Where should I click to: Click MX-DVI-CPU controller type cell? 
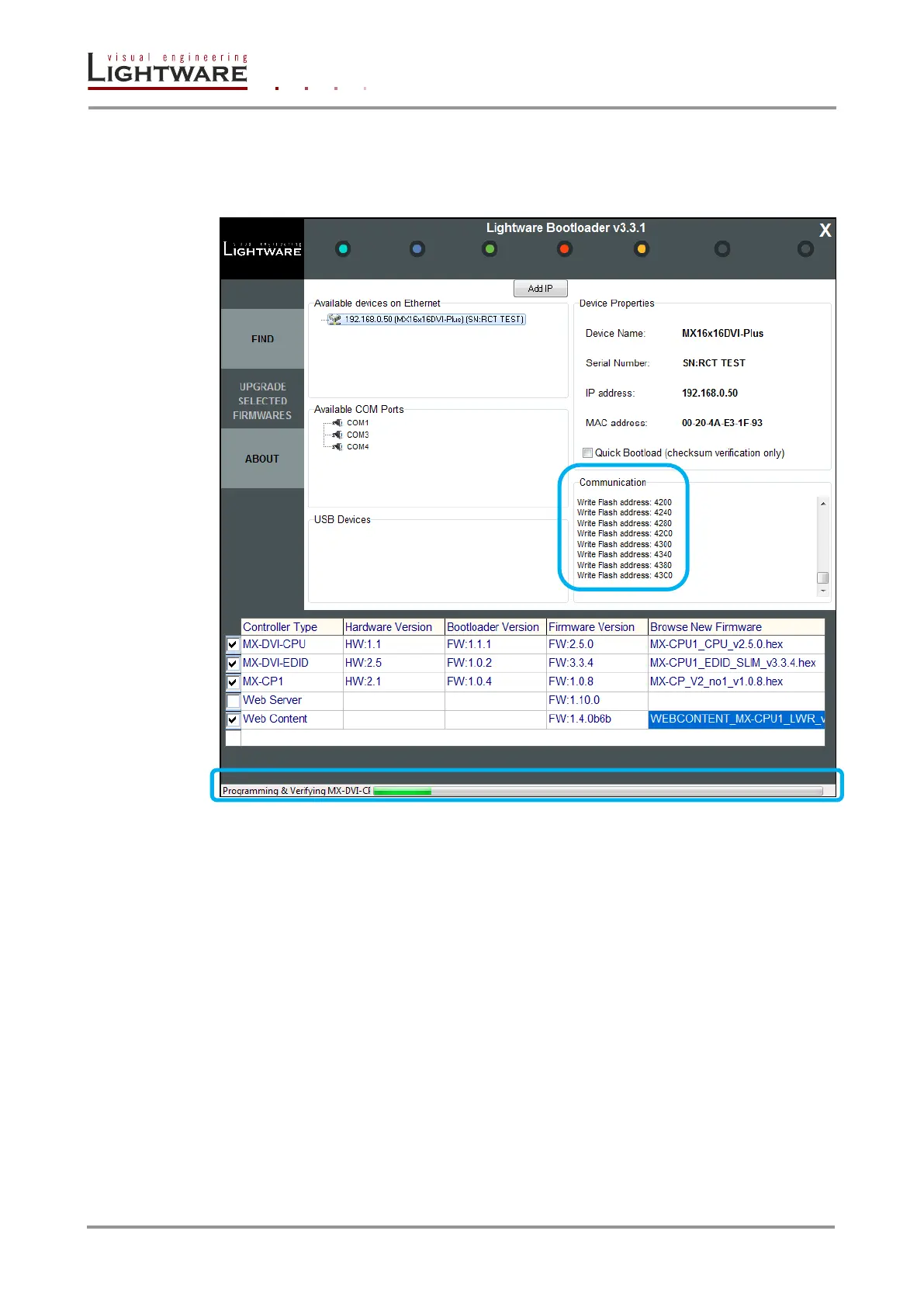click(x=292, y=644)
